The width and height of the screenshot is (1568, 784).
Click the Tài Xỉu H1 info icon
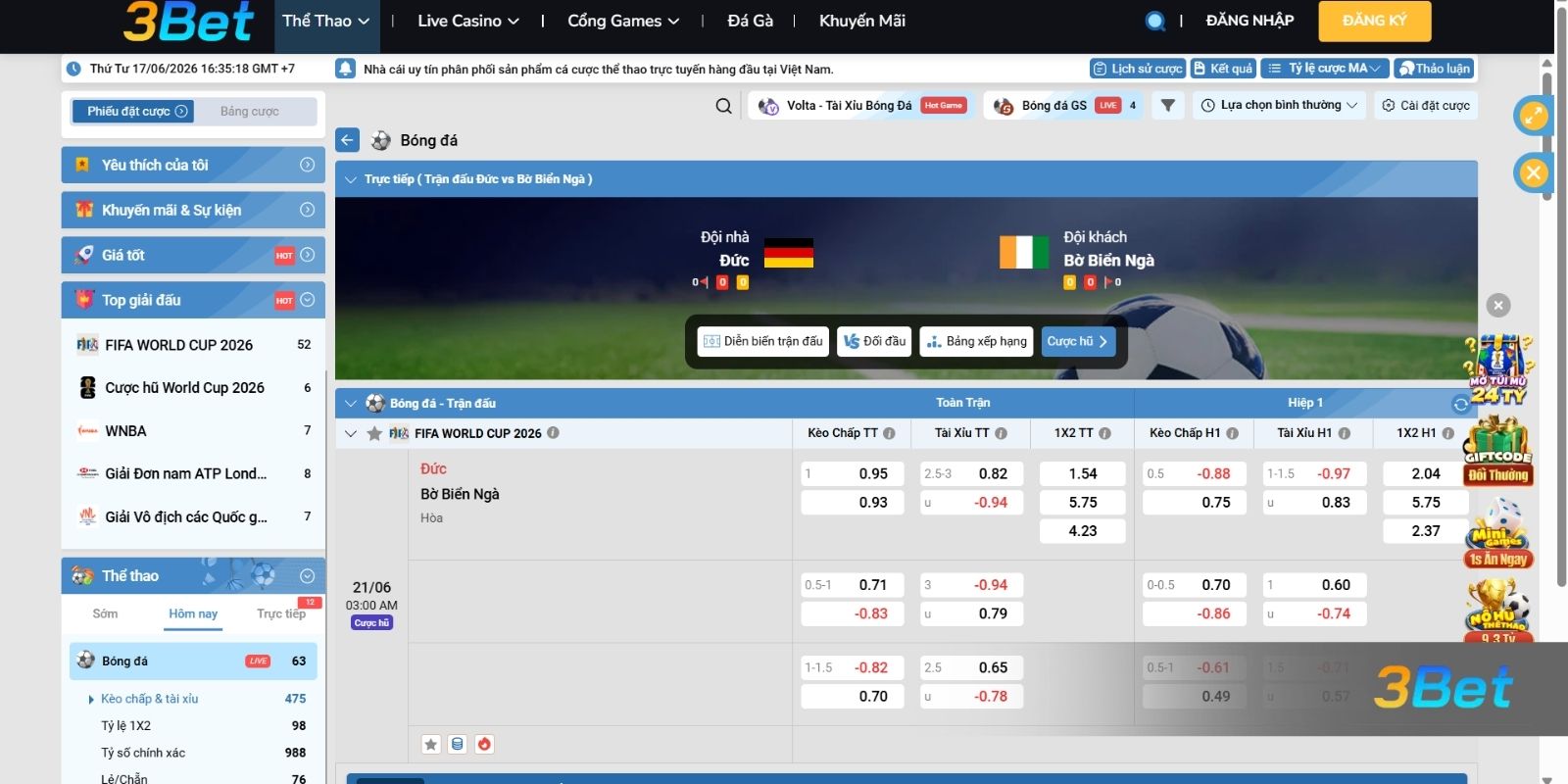(1344, 433)
